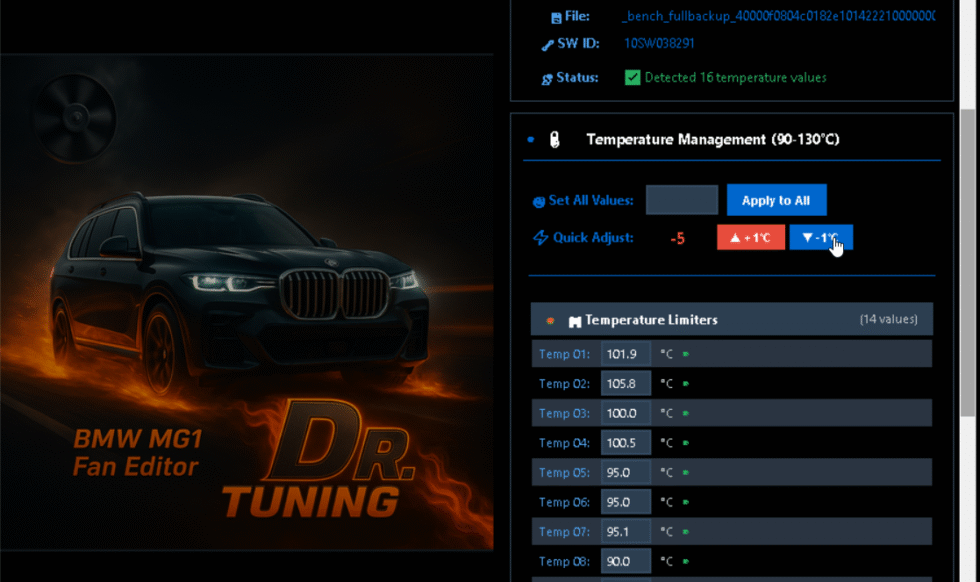Screen dimensions: 980x582
Task: Click the Set All Values gauge icon
Action: click(539, 201)
